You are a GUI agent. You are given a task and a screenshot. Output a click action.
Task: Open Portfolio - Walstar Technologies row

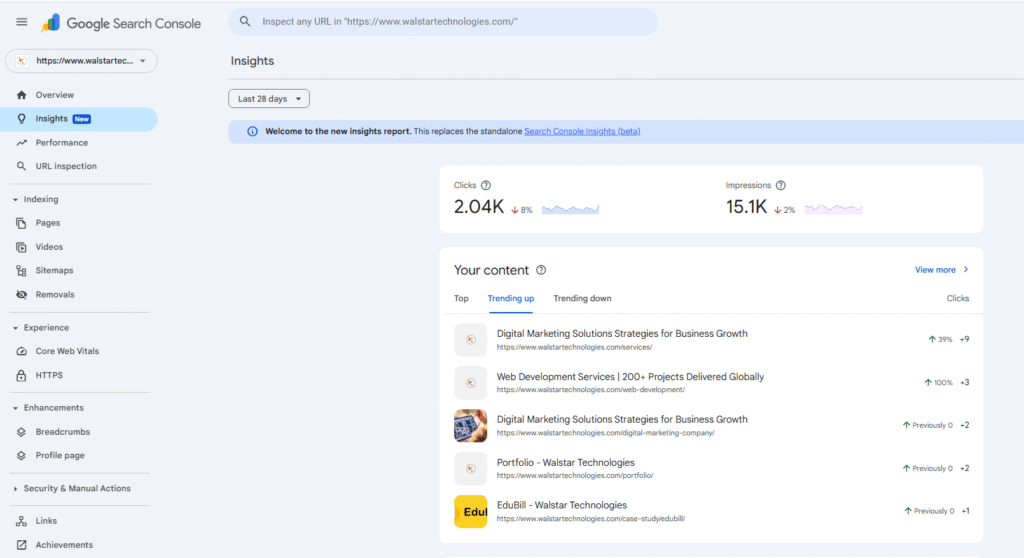(x=712, y=468)
